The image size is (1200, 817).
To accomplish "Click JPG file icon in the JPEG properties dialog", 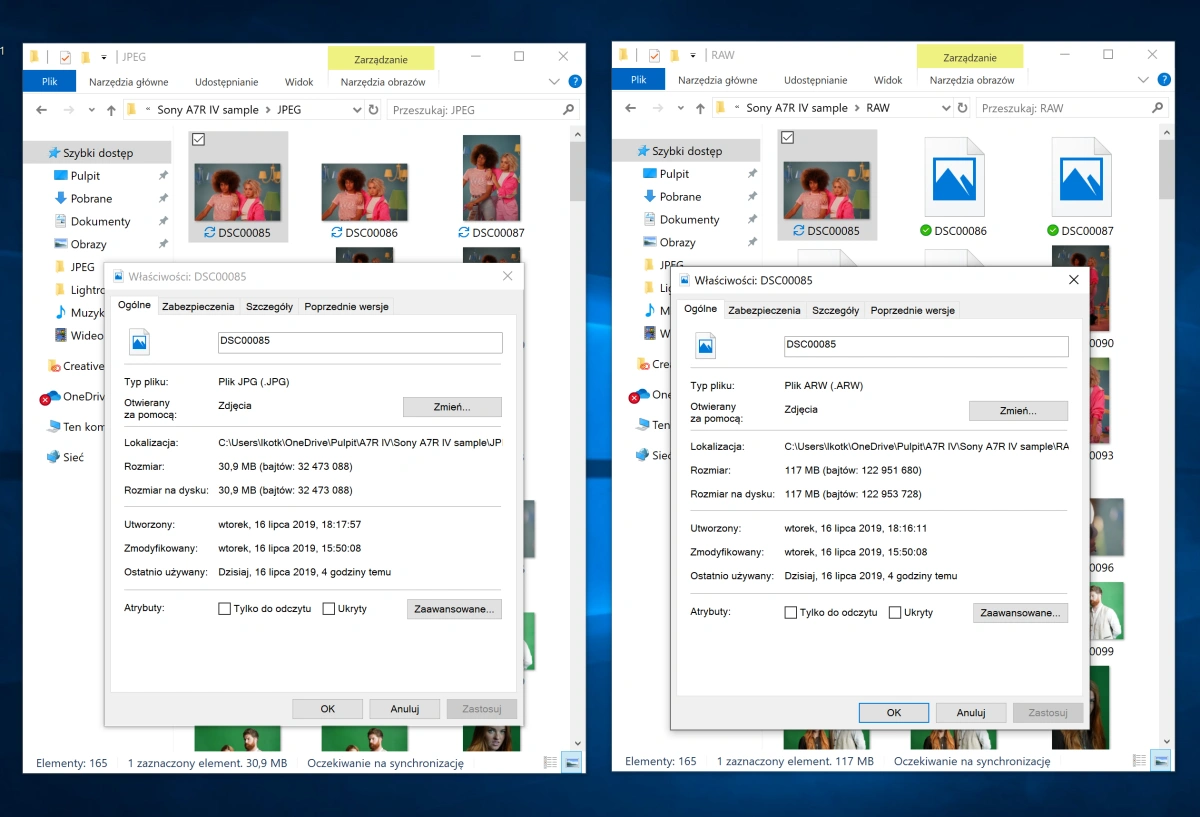I will pyautogui.click(x=139, y=342).
